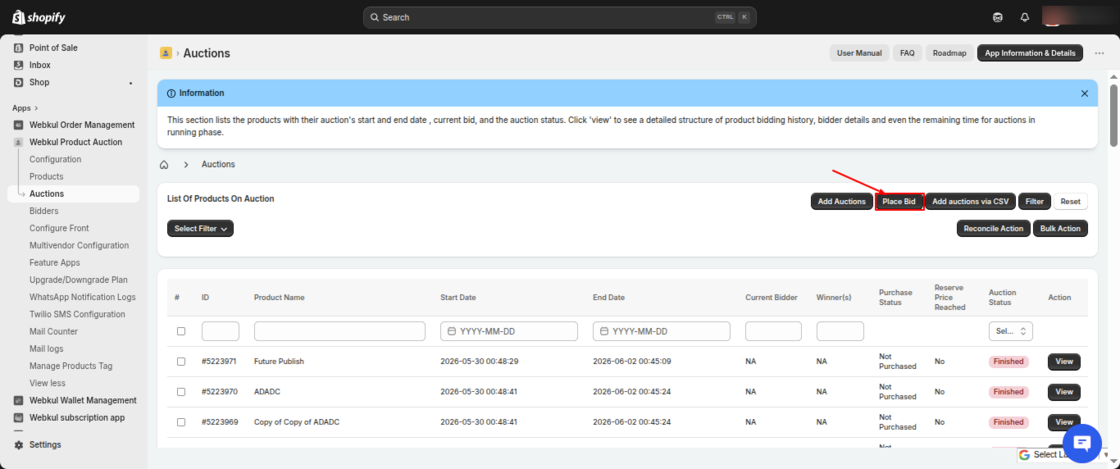The height and width of the screenshot is (469, 1120).
Task: Click the Webkul Wallet Management app icon
Action: click(x=19, y=400)
